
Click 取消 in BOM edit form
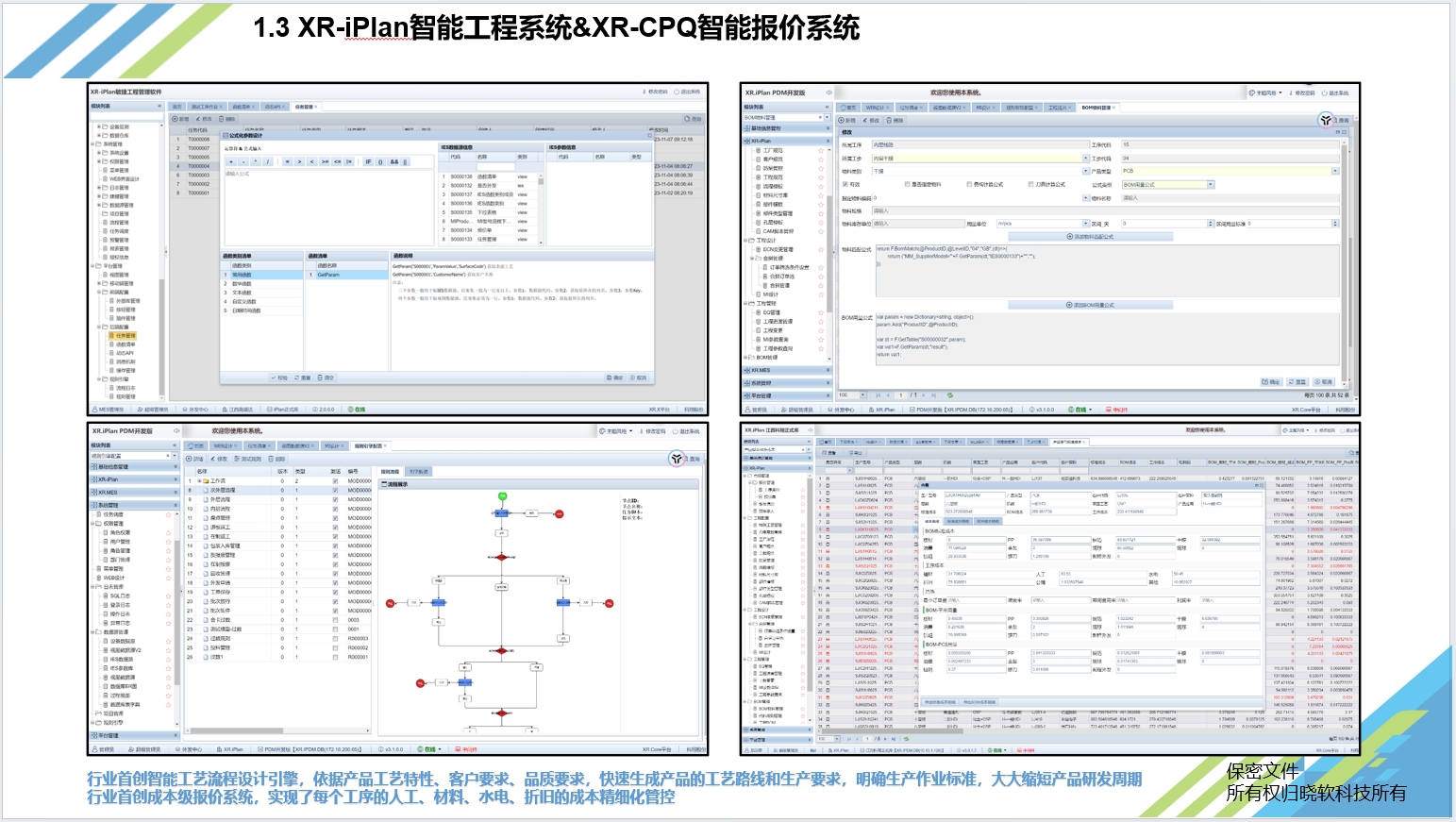pos(1324,382)
